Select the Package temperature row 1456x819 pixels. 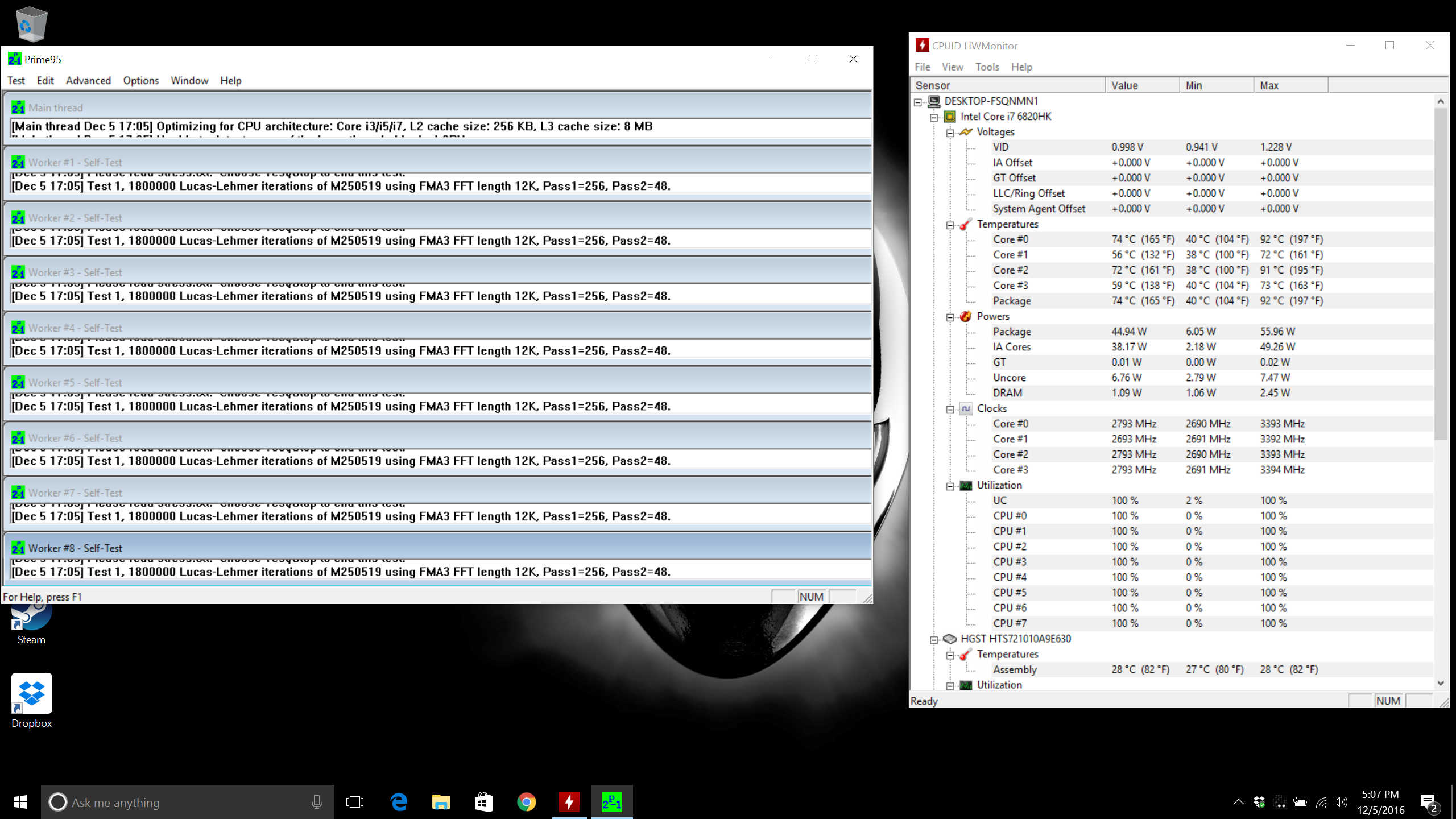[1172, 301]
